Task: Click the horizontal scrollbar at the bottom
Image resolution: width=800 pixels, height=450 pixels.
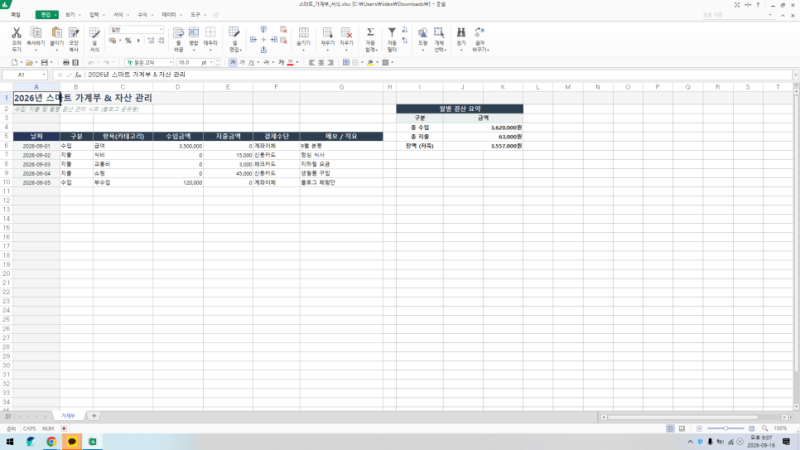Action: click(682, 417)
